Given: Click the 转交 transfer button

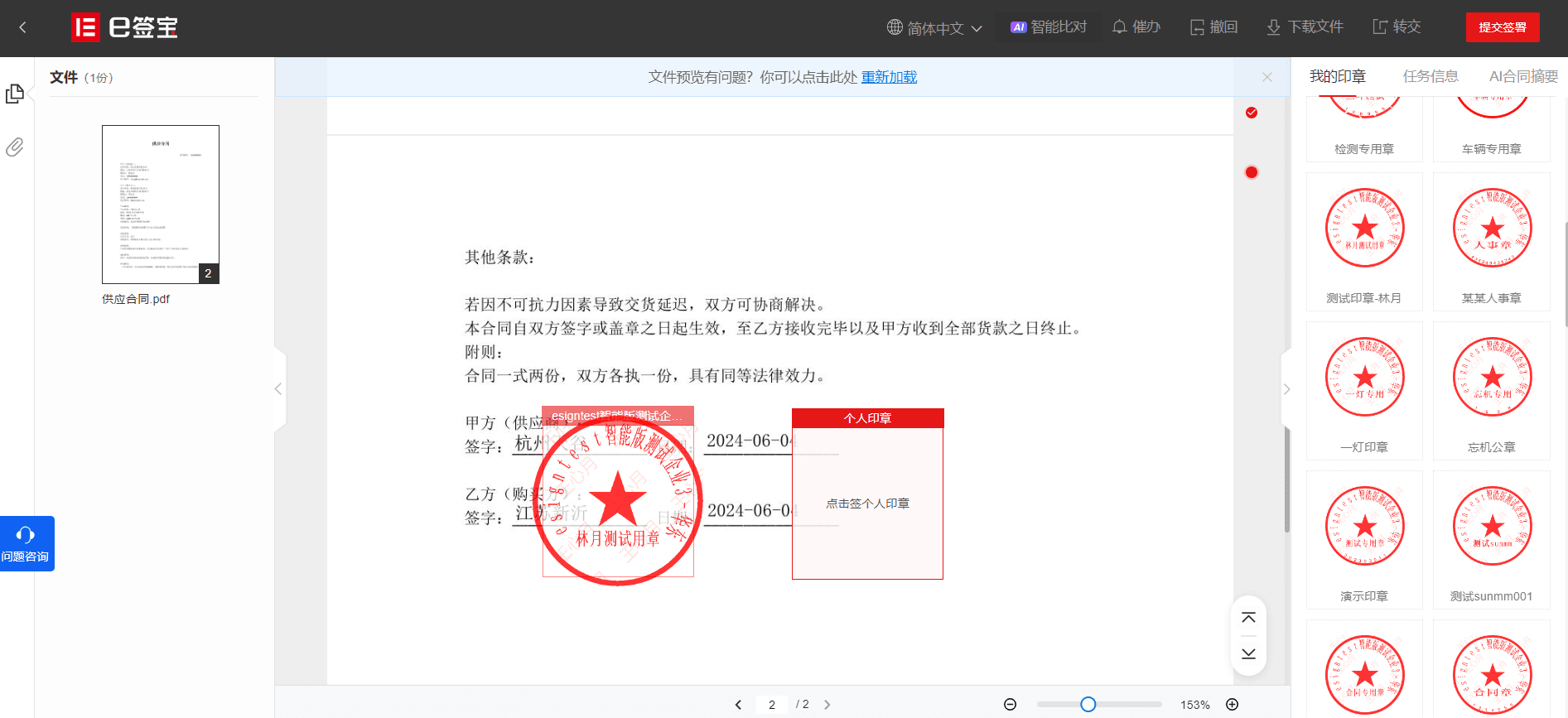Looking at the screenshot, I should (x=1397, y=27).
